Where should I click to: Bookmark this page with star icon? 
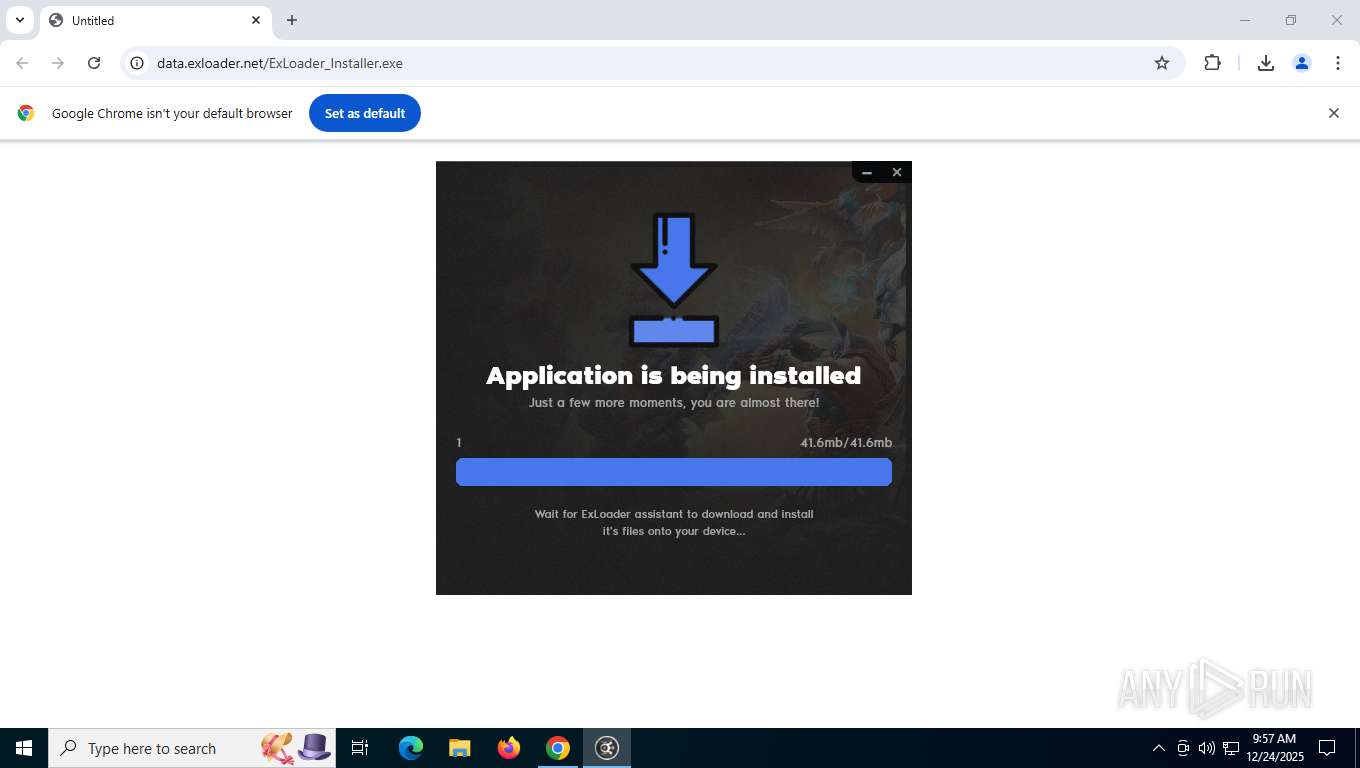point(1162,63)
